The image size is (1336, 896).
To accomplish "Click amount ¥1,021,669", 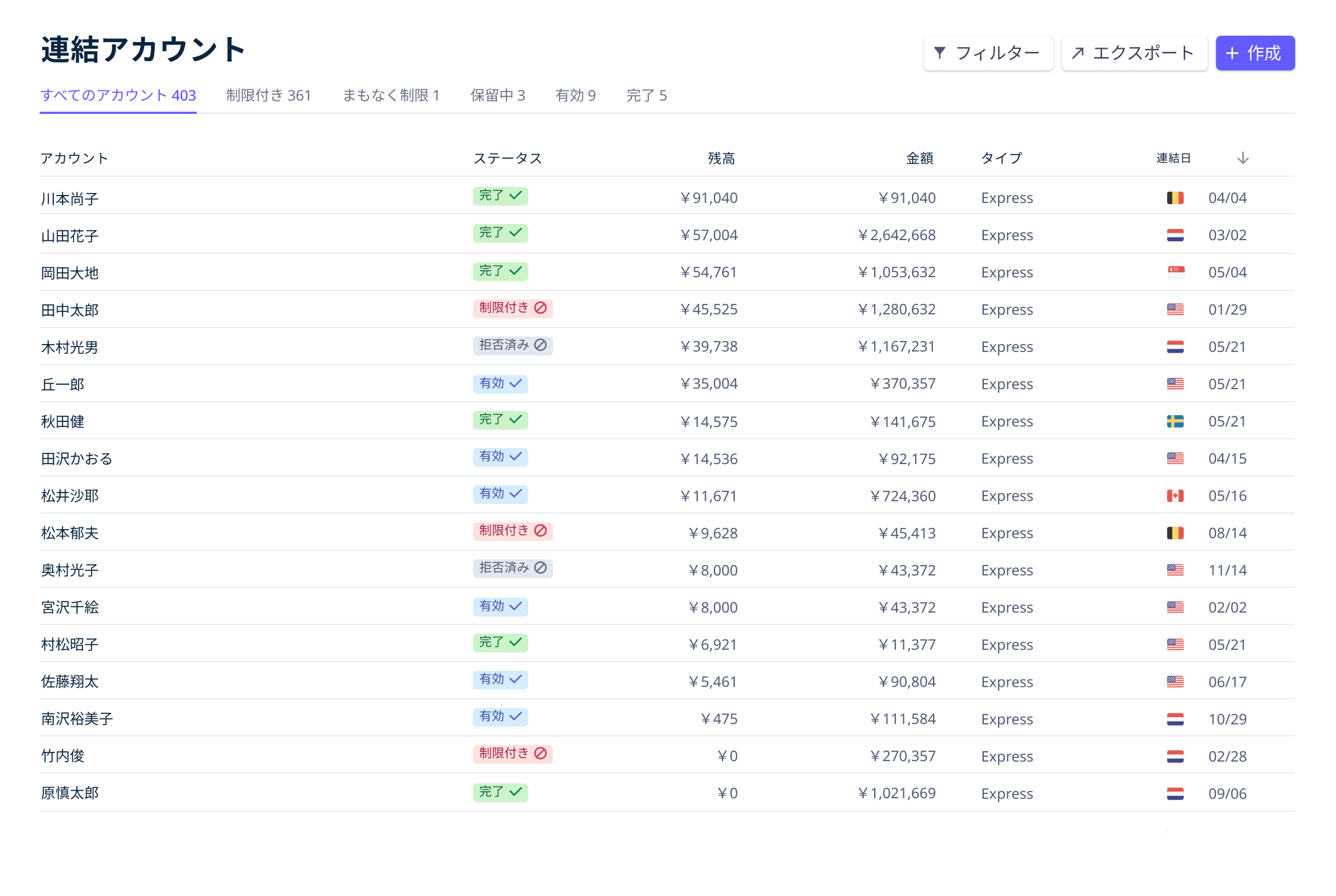I will coord(896,793).
